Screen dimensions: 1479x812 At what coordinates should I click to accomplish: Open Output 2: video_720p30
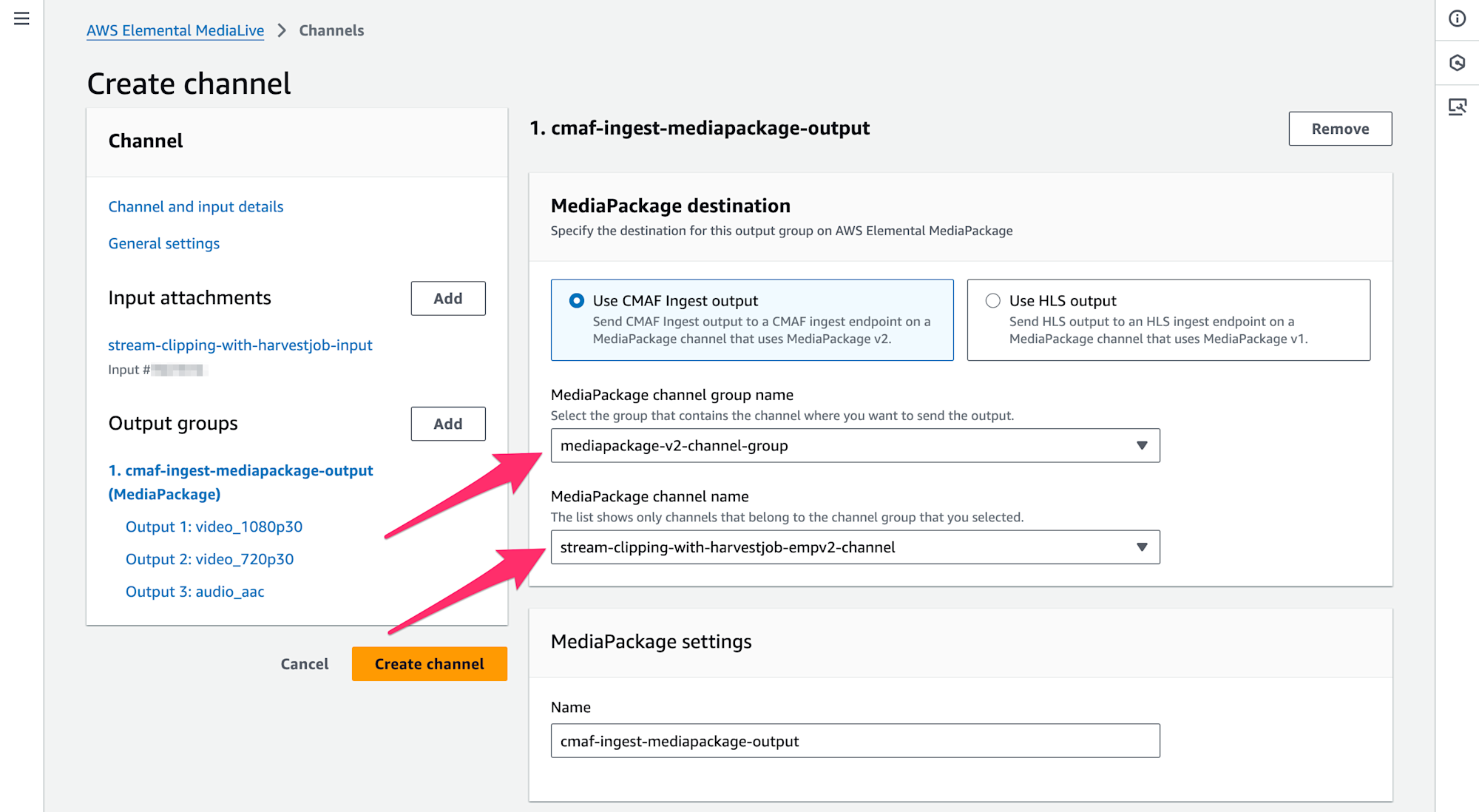click(x=209, y=559)
